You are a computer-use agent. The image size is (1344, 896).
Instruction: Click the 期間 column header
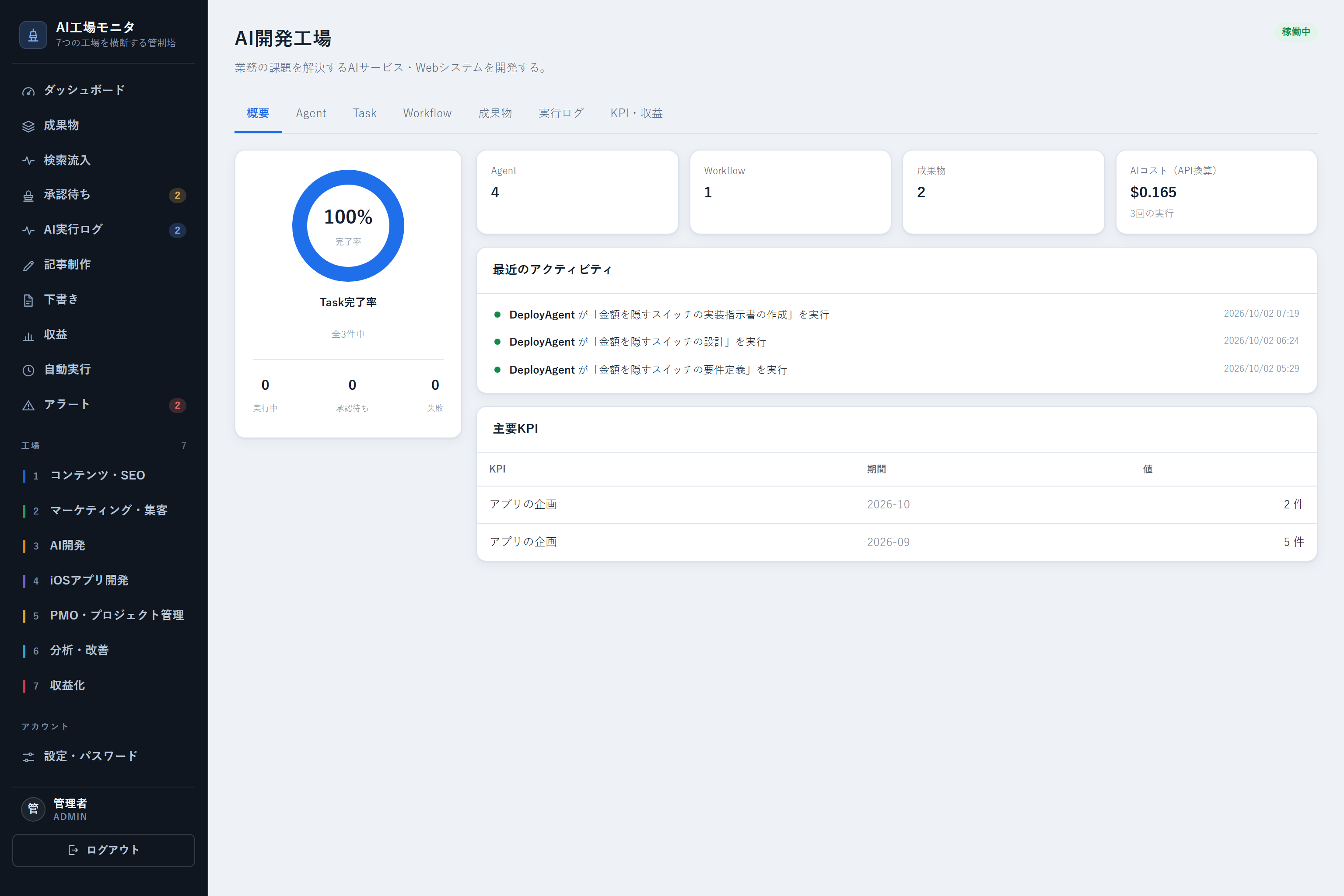pyautogui.click(x=876, y=469)
